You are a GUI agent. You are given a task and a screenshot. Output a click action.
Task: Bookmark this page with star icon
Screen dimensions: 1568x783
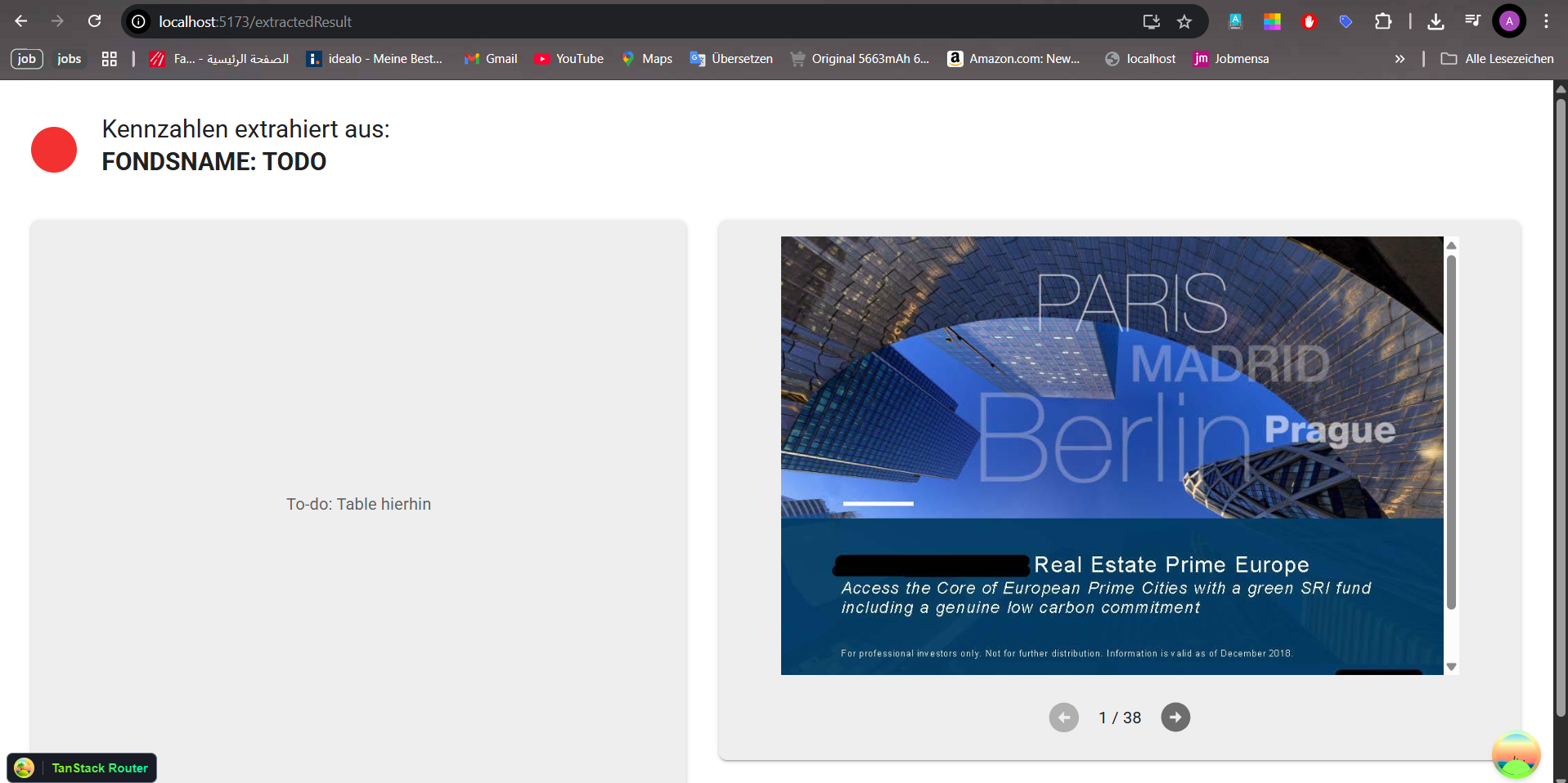(x=1184, y=21)
